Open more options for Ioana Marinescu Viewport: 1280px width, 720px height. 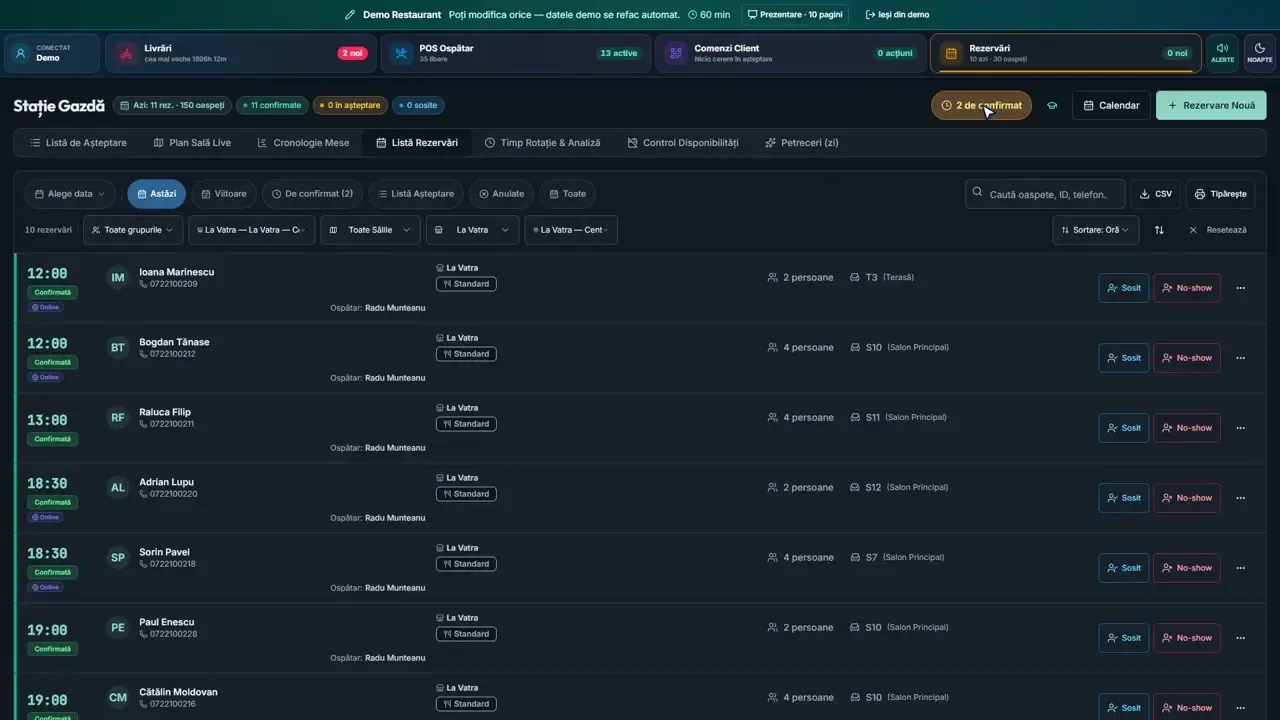point(1240,288)
